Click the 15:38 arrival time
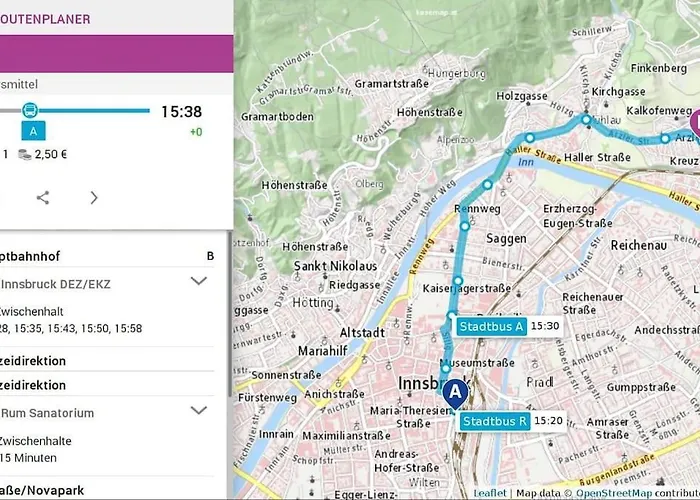This screenshot has height=500, width=700. click(x=181, y=112)
